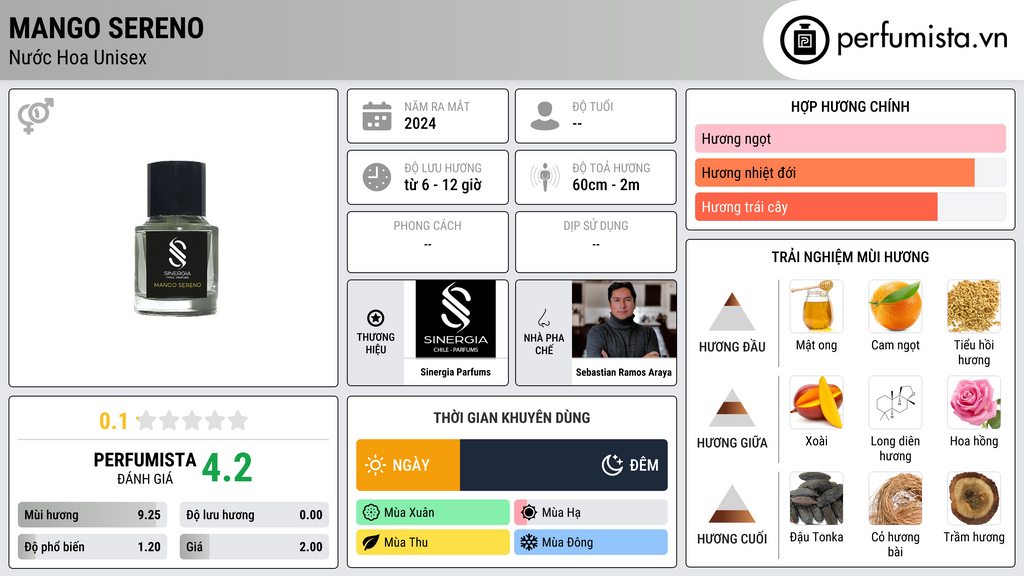Open perfumer Sebastian Ramos Araya's photo

pos(624,319)
